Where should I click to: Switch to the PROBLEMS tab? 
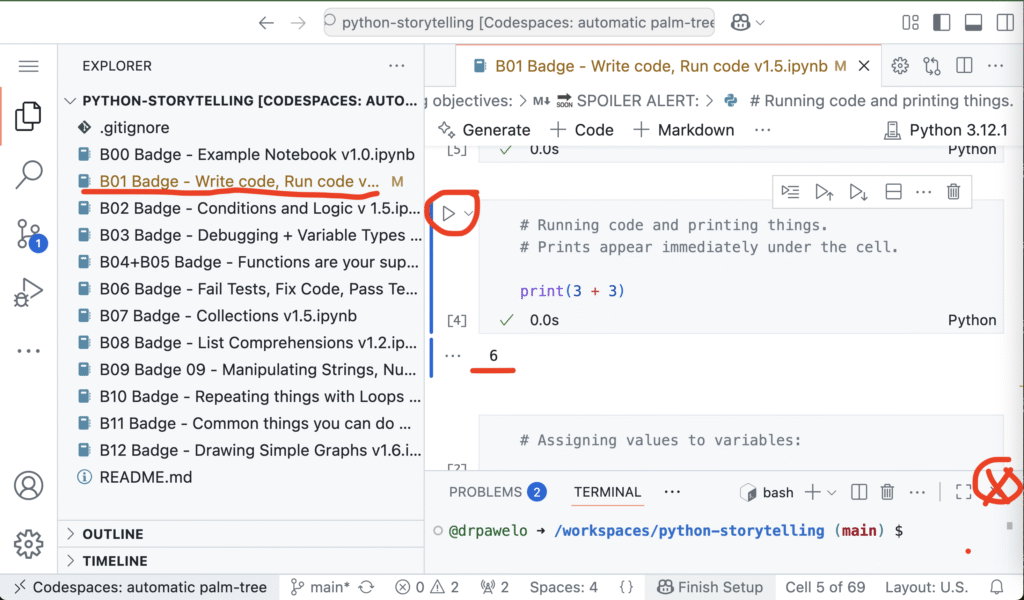coord(496,492)
